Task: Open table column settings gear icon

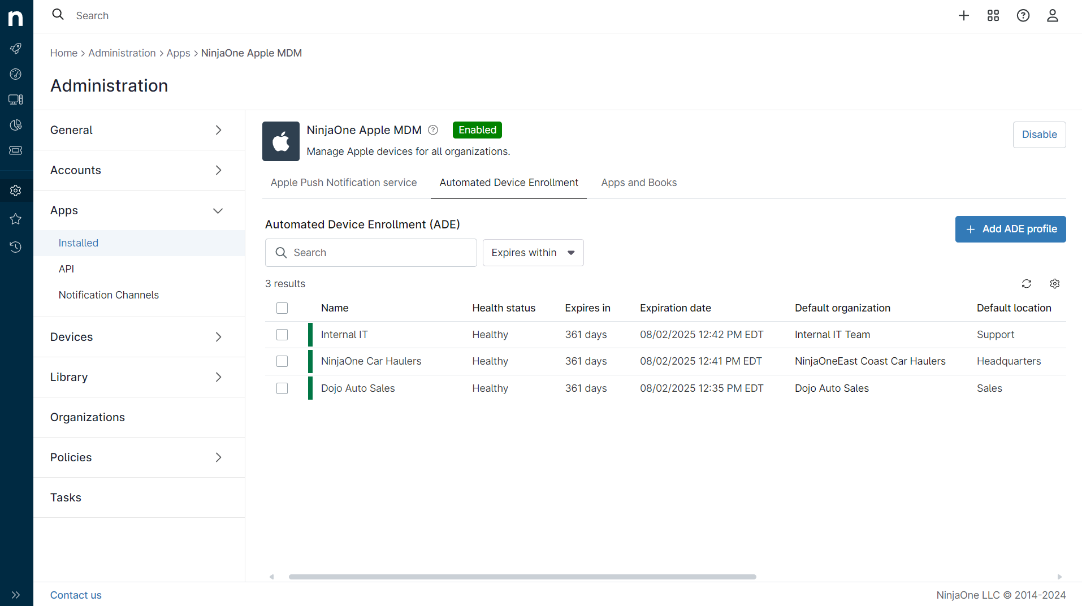Action: coord(1054,284)
